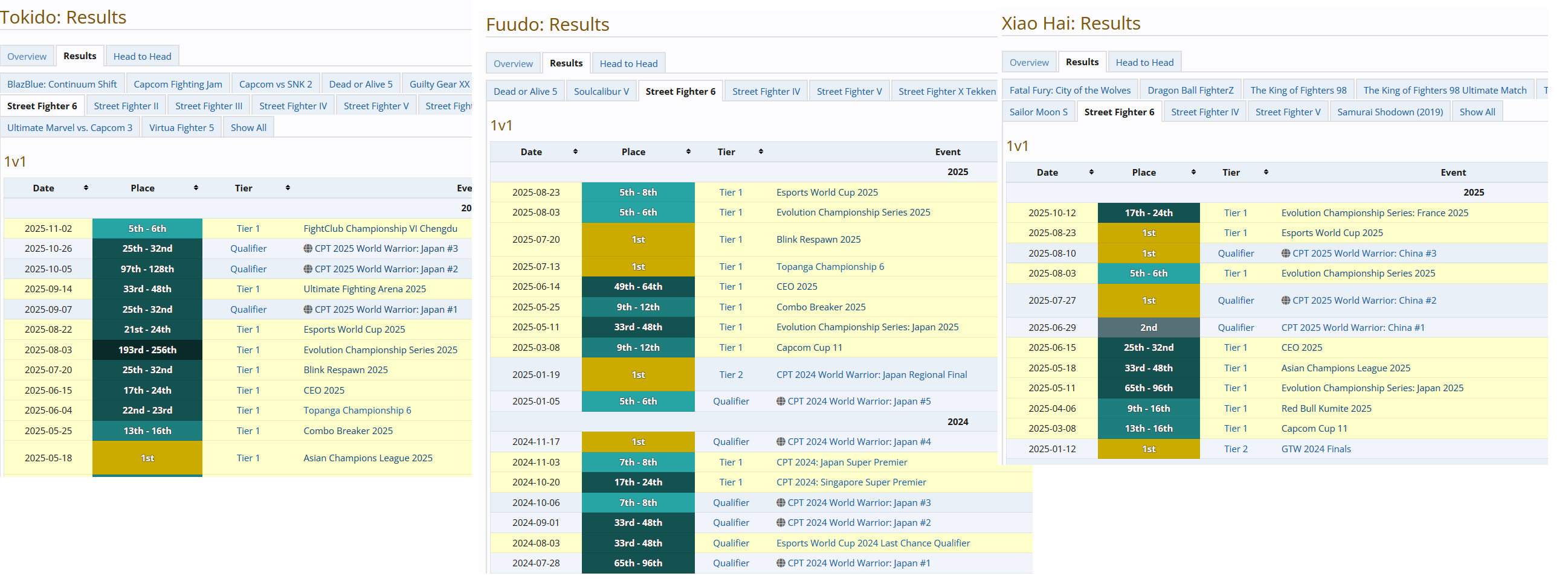1568x579 pixels.
Task: Click globe icon beside CPT 2025 World Warrior: Japan #3
Action: coord(308,249)
